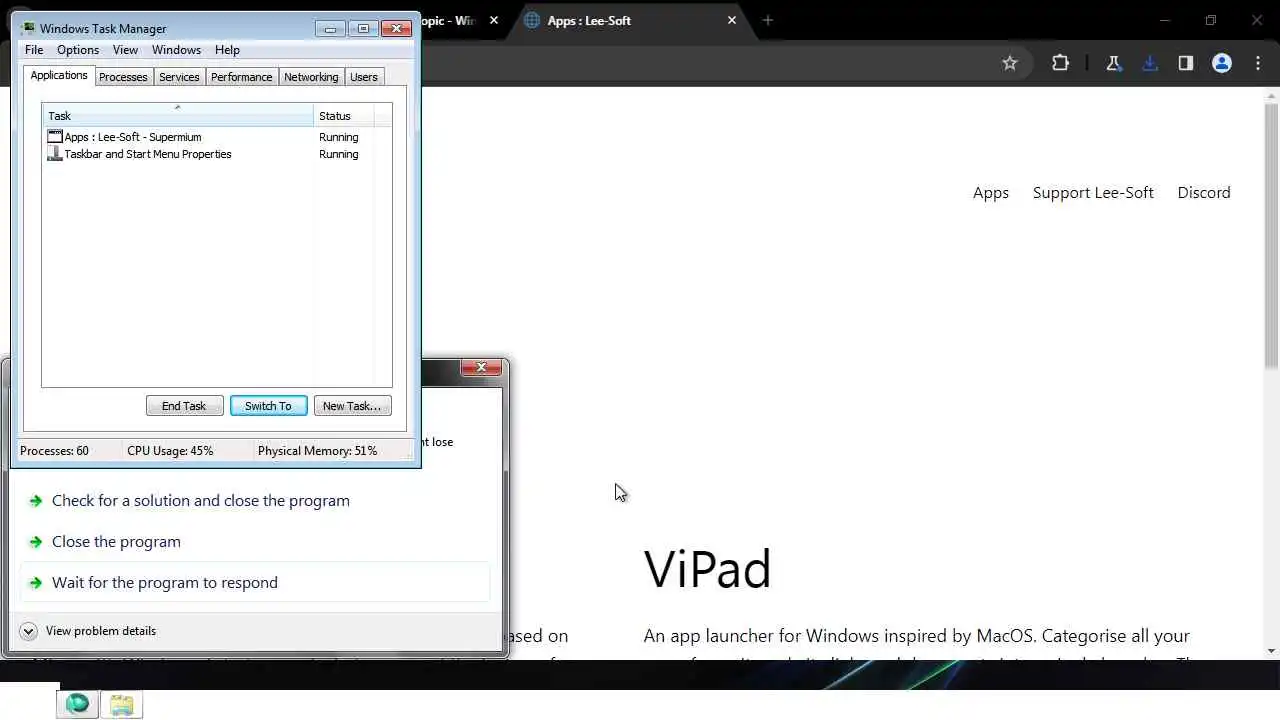Click the arrow beside Close the program
Screen dimensions: 1280x720
pyautogui.click(x=36, y=542)
